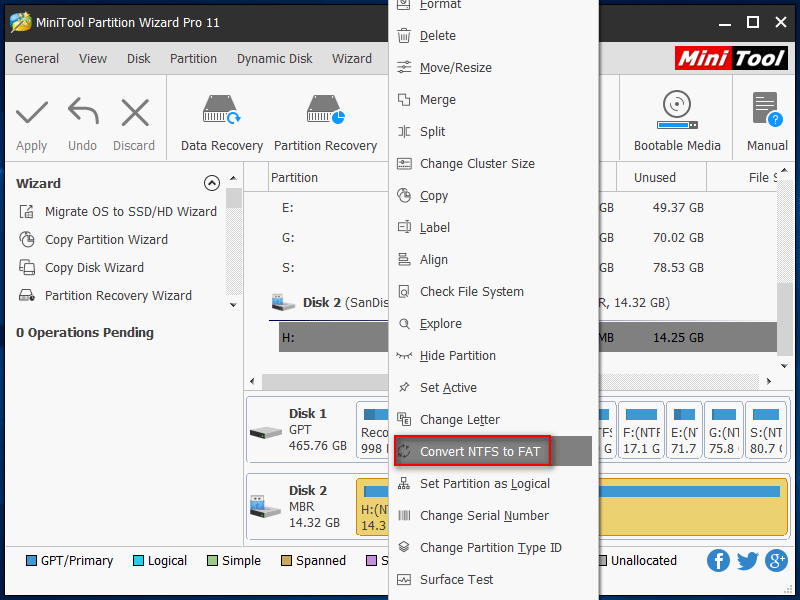Select S: partition block in Disk 1 map
Screen dimensions: 800x600
coord(765,430)
